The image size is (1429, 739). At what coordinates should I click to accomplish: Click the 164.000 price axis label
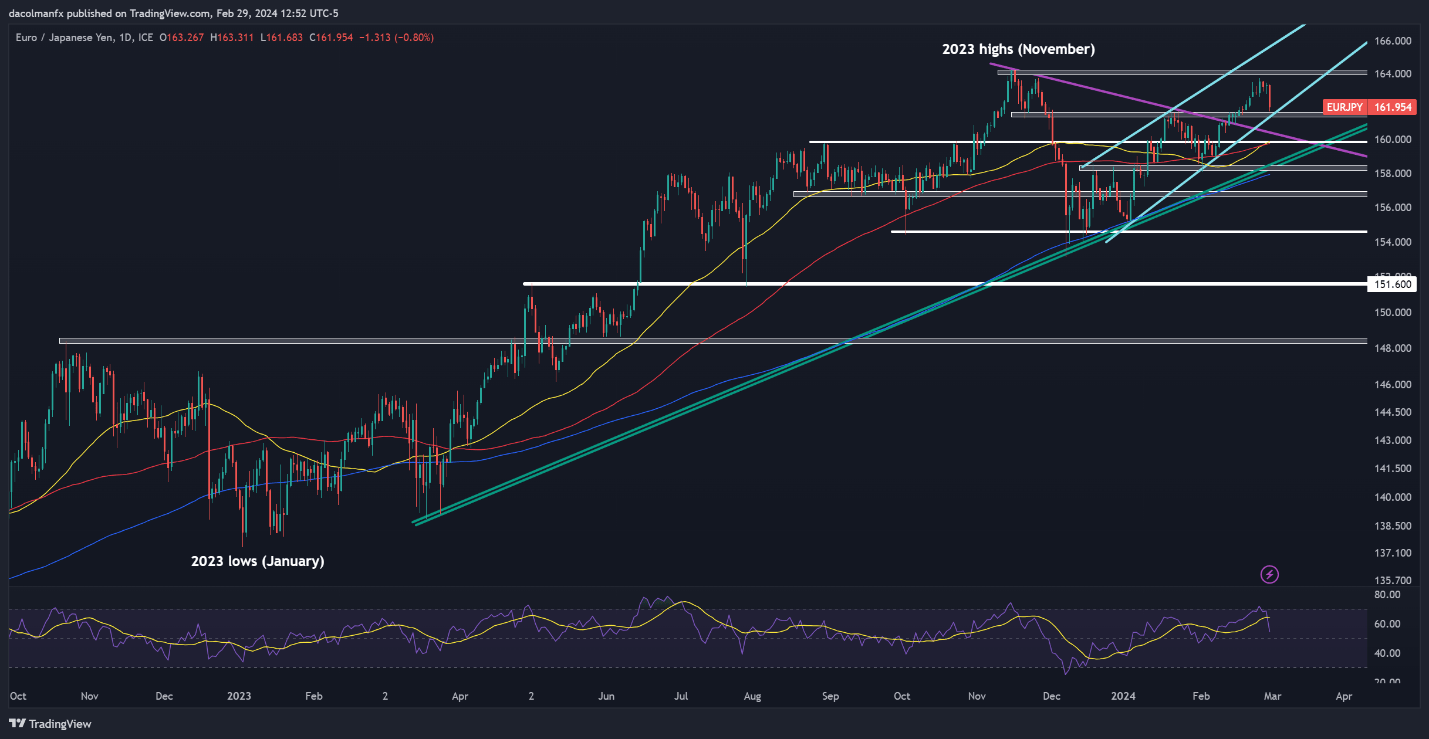(1393, 74)
